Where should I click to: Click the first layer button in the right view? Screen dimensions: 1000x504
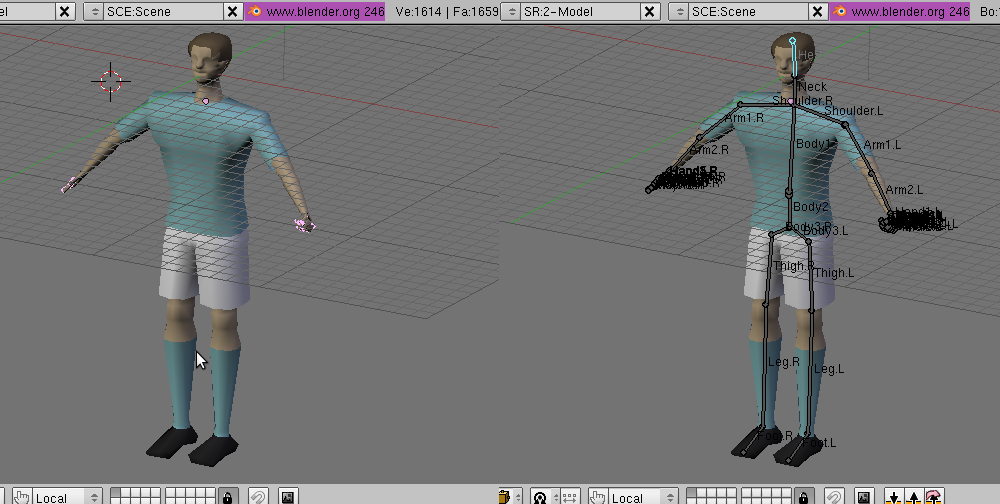click(692, 492)
